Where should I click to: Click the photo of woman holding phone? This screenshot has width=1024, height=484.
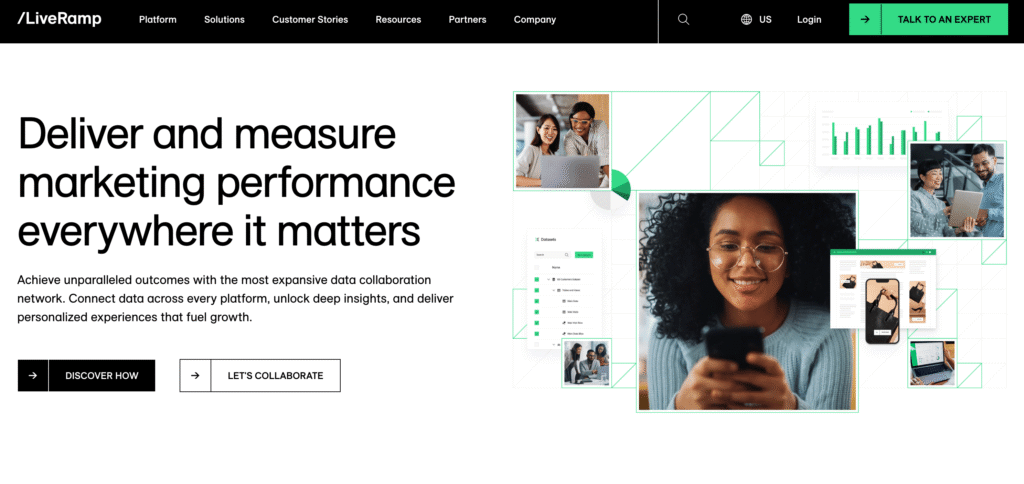click(x=747, y=301)
